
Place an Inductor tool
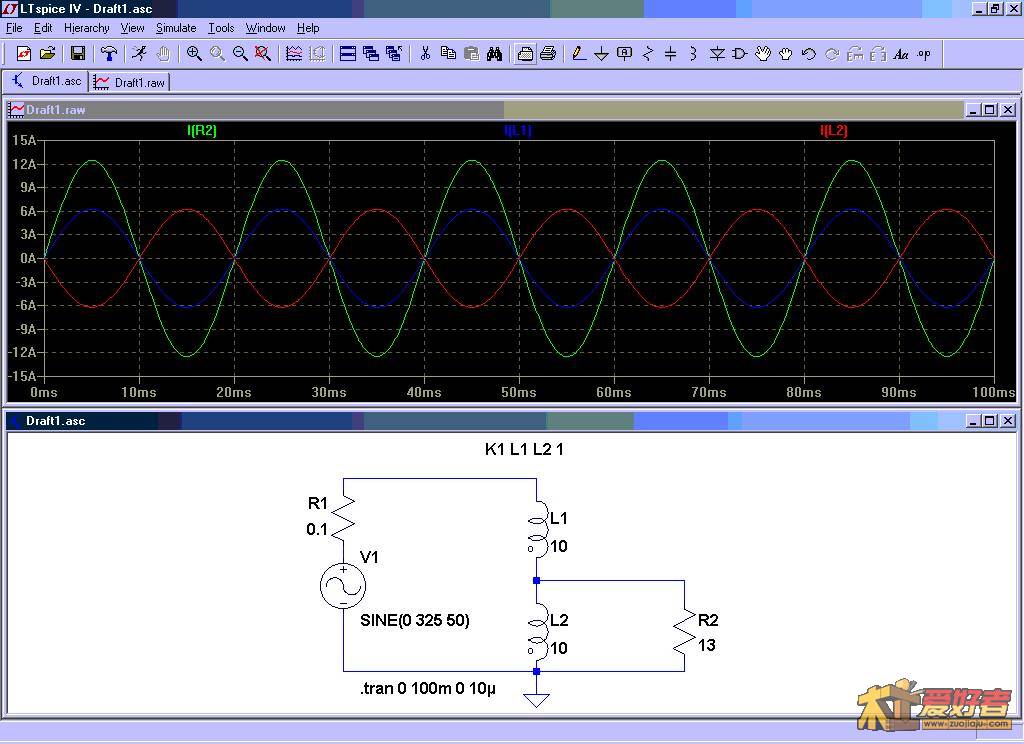tap(693, 54)
